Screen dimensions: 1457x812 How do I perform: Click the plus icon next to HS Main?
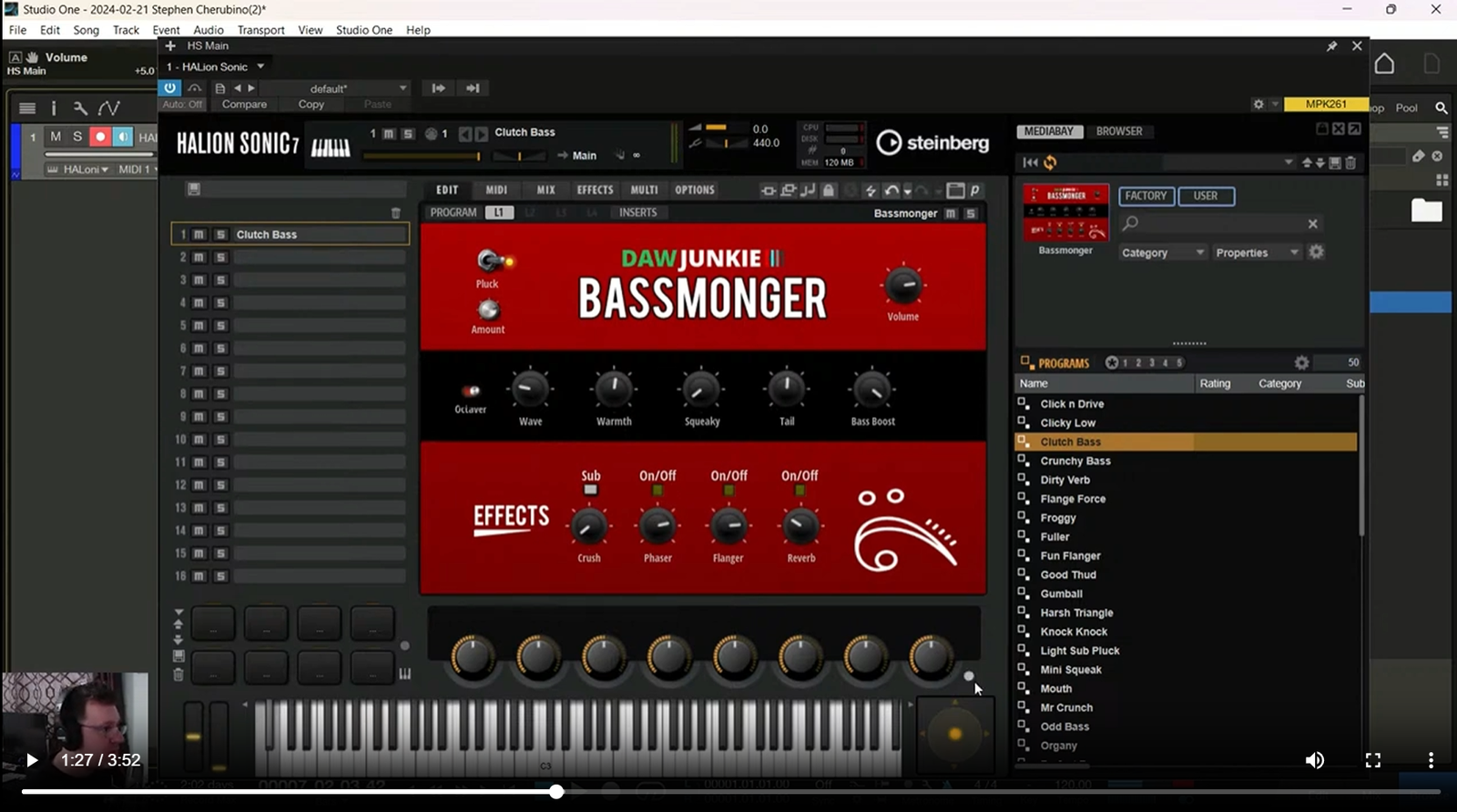[x=170, y=46]
